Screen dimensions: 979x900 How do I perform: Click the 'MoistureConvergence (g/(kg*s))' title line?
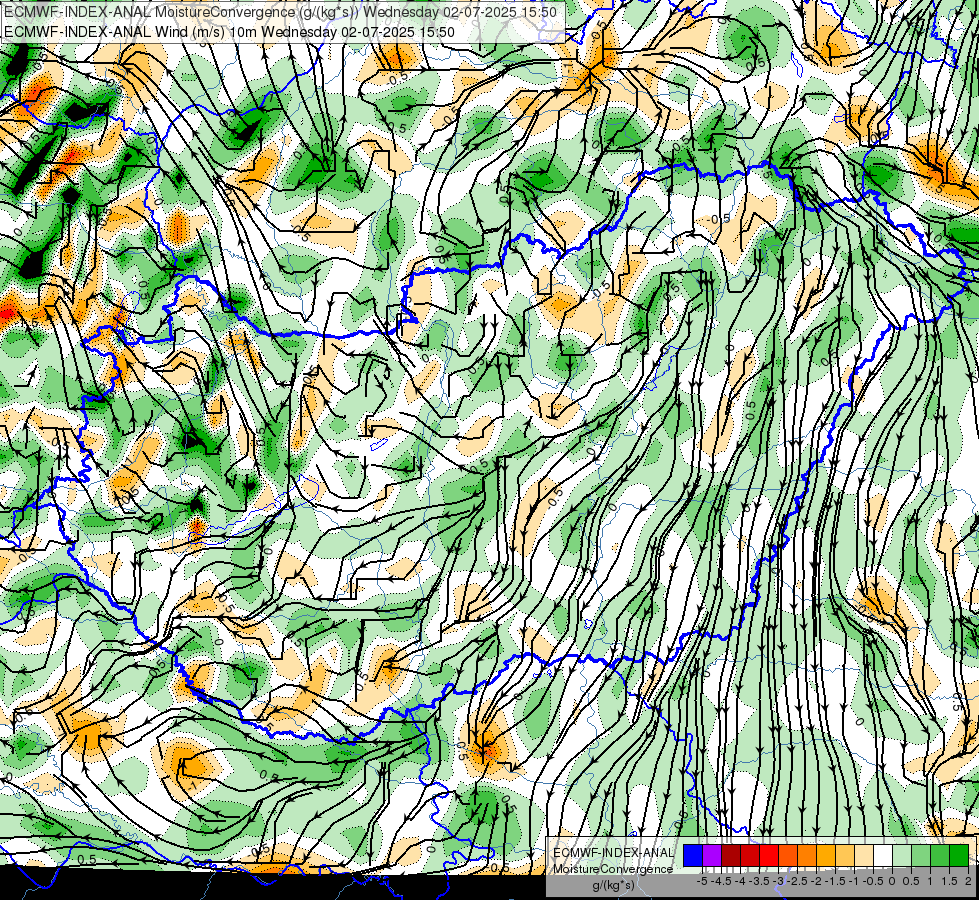coord(280,12)
